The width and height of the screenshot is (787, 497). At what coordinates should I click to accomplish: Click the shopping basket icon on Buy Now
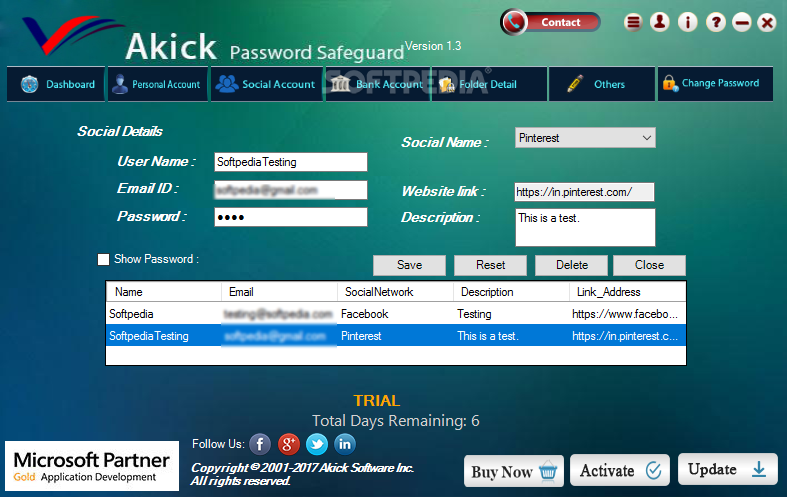point(548,471)
